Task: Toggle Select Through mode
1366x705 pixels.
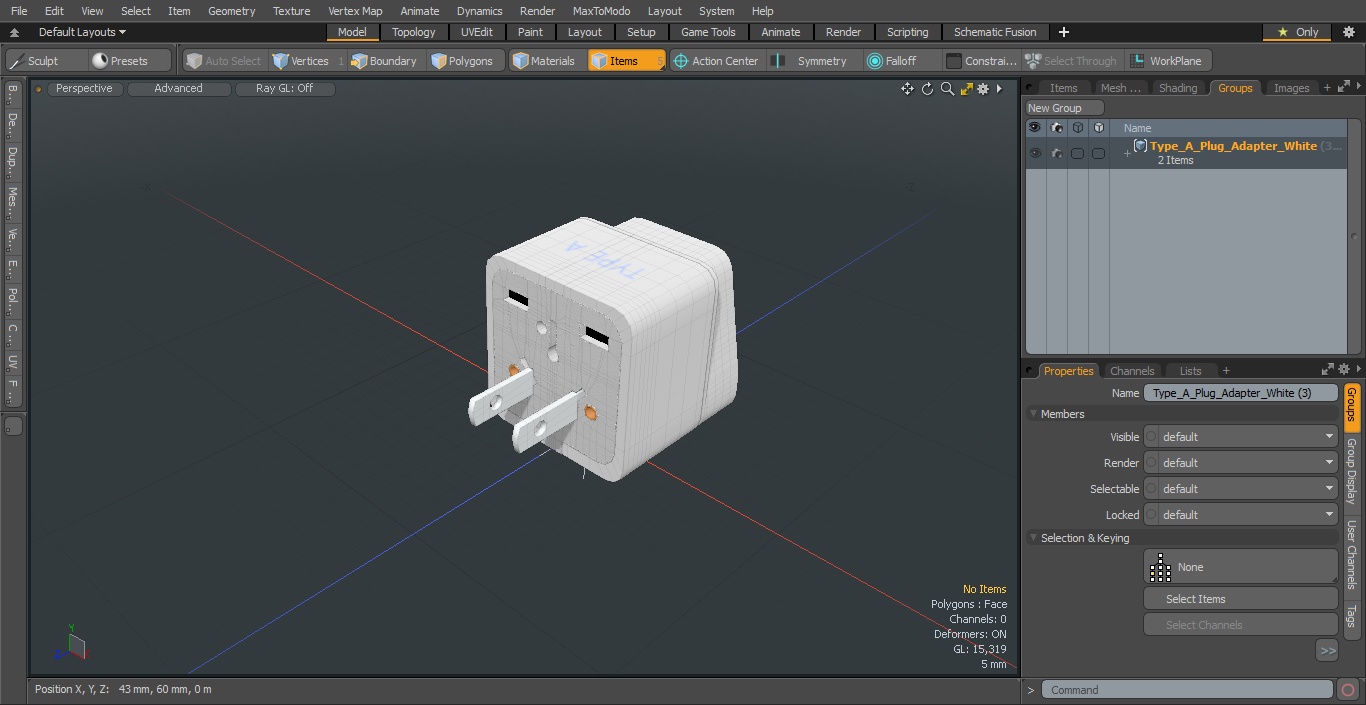Action: pyautogui.click(x=1072, y=61)
